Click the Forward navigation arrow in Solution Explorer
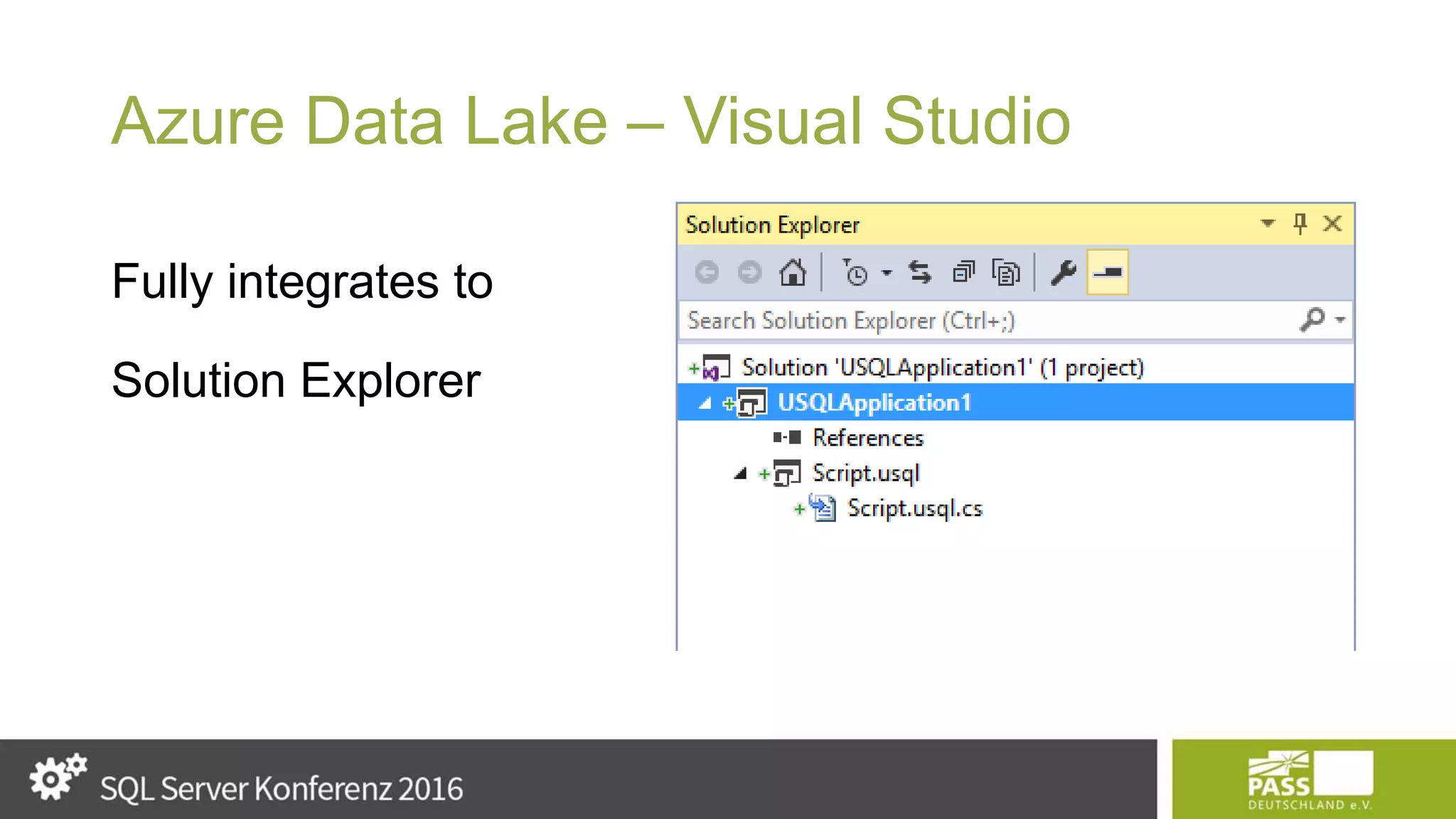Screen dimensions: 1456x819 click(749, 272)
